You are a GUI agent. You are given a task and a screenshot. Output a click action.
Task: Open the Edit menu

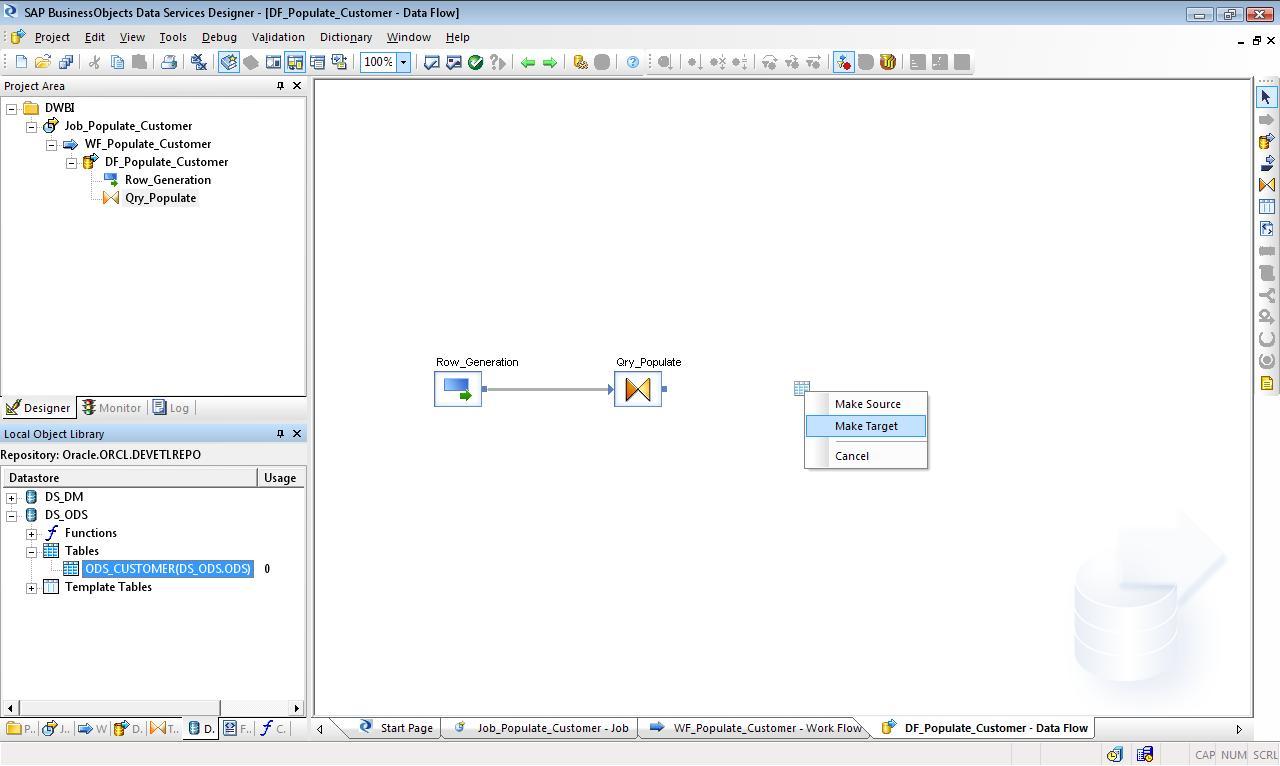(x=94, y=37)
